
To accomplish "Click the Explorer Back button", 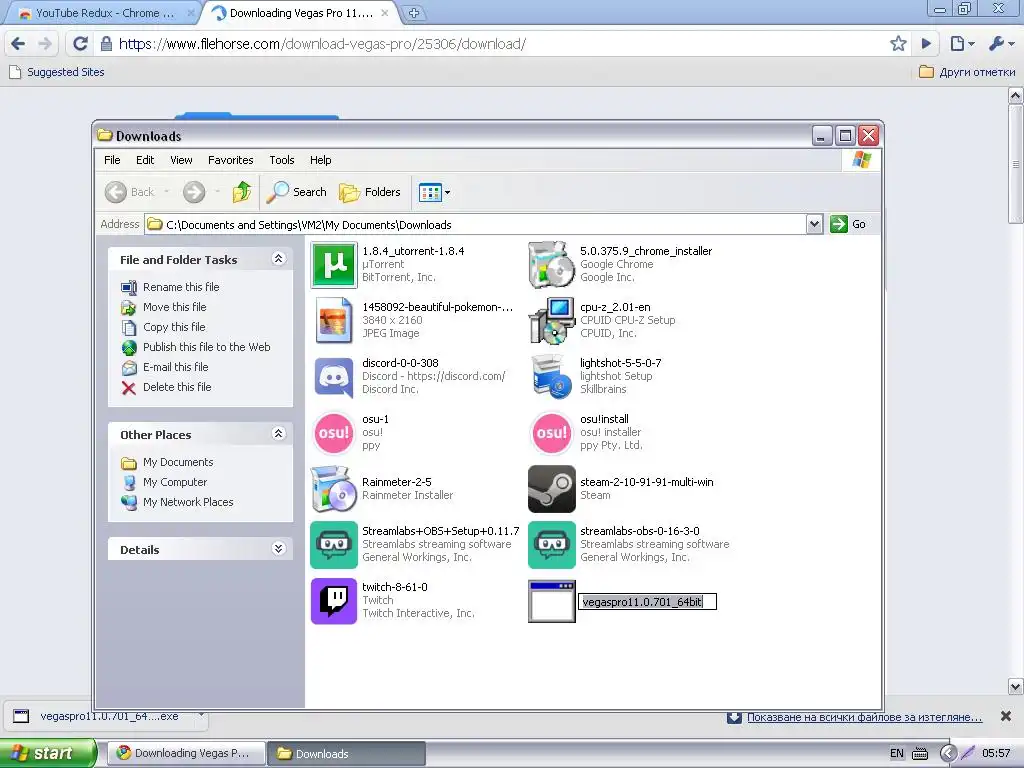I will pos(130,192).
